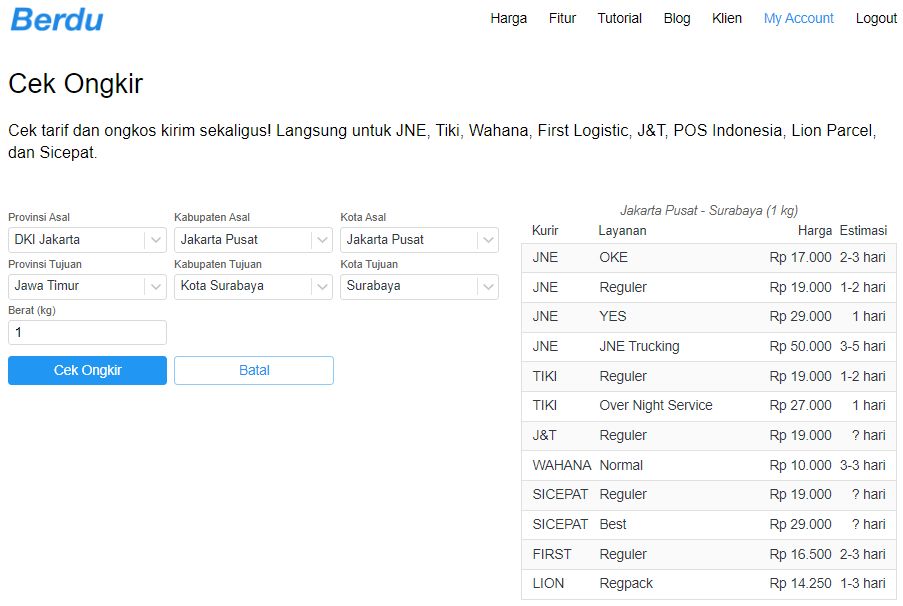Image resolution: width=903 pixels, height=606 pixels.
Task: Click the Layanan column header
Action: [622, 231]
